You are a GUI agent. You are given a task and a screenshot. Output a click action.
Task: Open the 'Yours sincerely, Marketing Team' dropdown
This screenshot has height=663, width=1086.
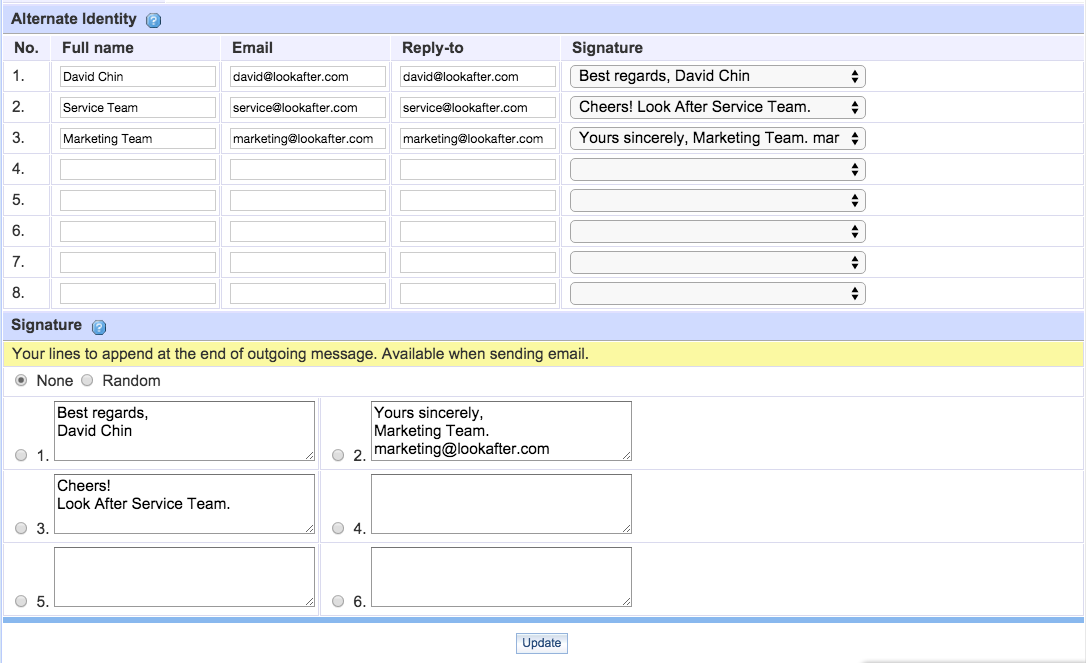click(x=718, y=139)
